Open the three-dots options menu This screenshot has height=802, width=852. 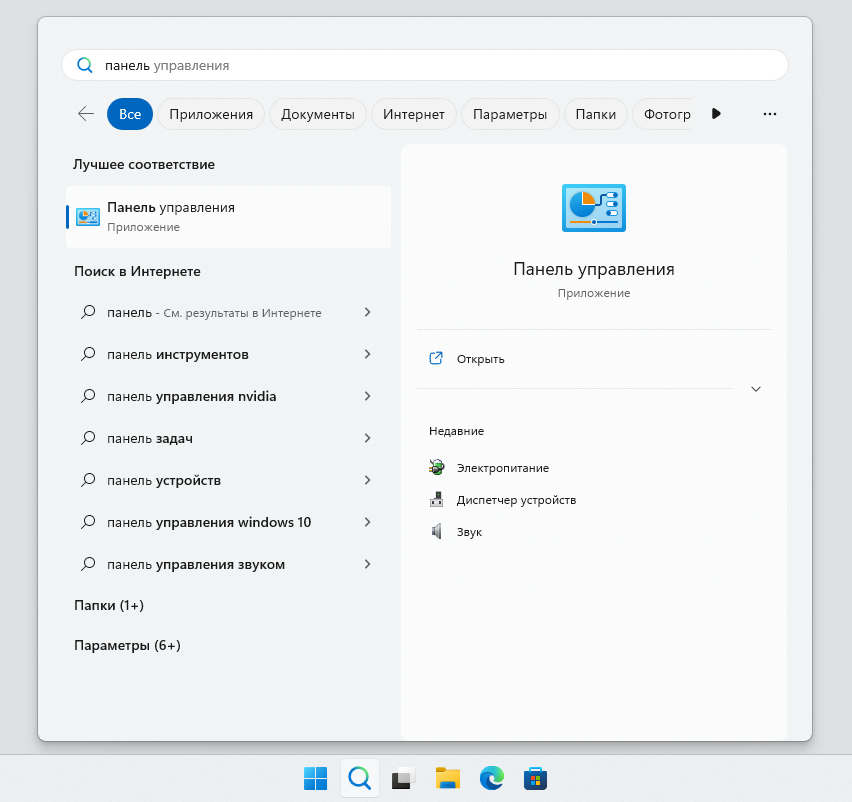coord(769,114)
